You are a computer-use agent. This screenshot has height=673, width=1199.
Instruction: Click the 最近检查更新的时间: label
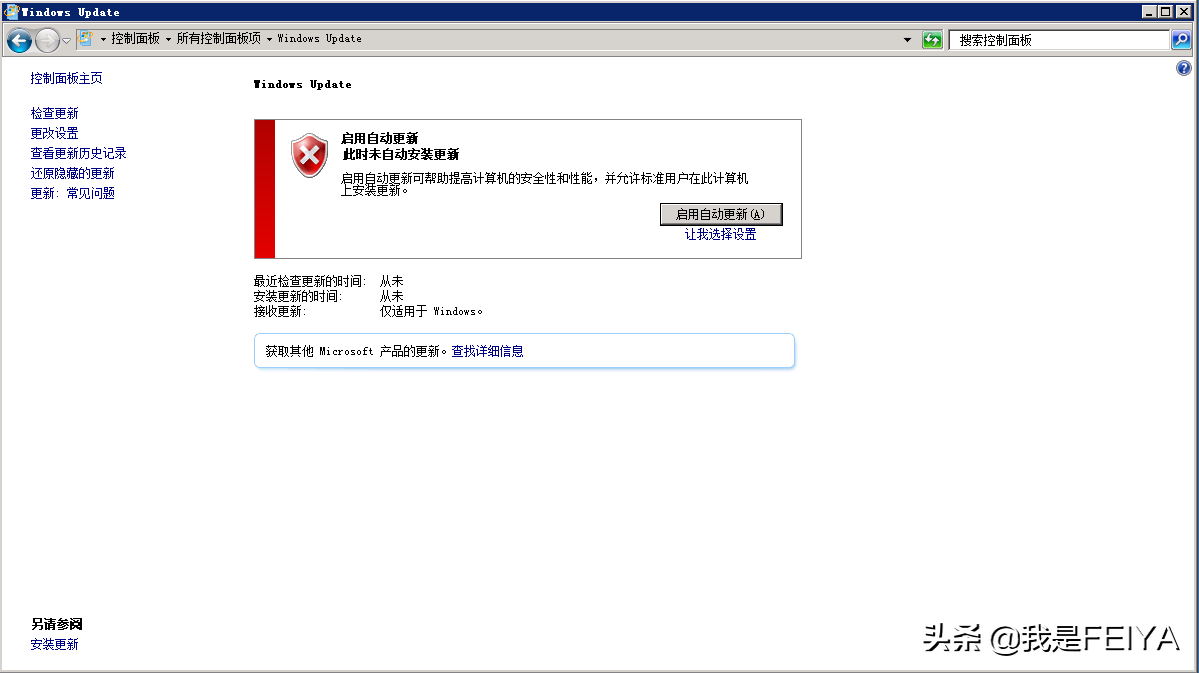click(310, 281)
